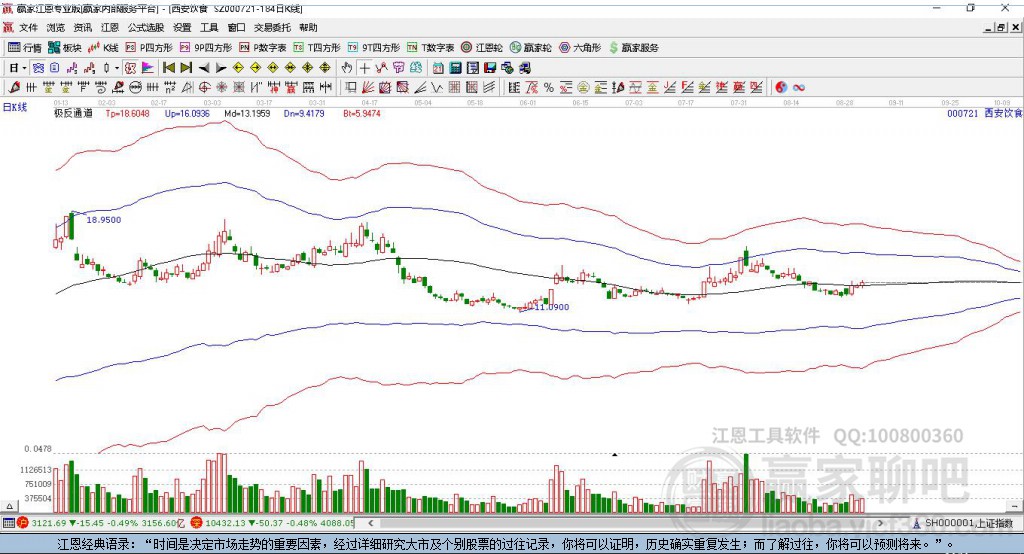Open the 板块 sector view
This screenshot has height=554, width=1024.
point(64,48)
